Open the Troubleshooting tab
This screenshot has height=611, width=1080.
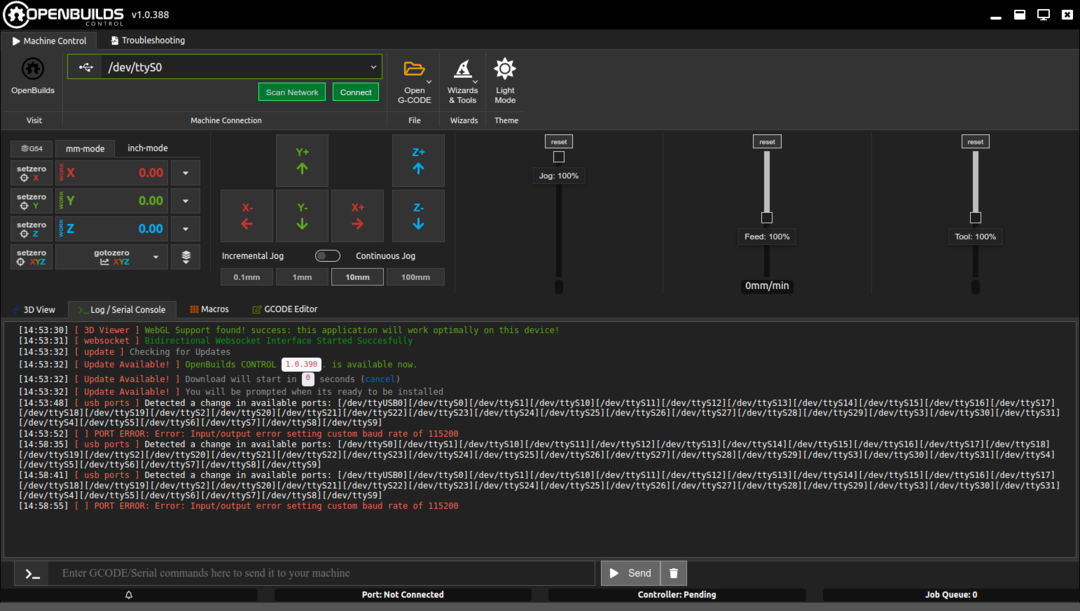[x=147, y=41]
